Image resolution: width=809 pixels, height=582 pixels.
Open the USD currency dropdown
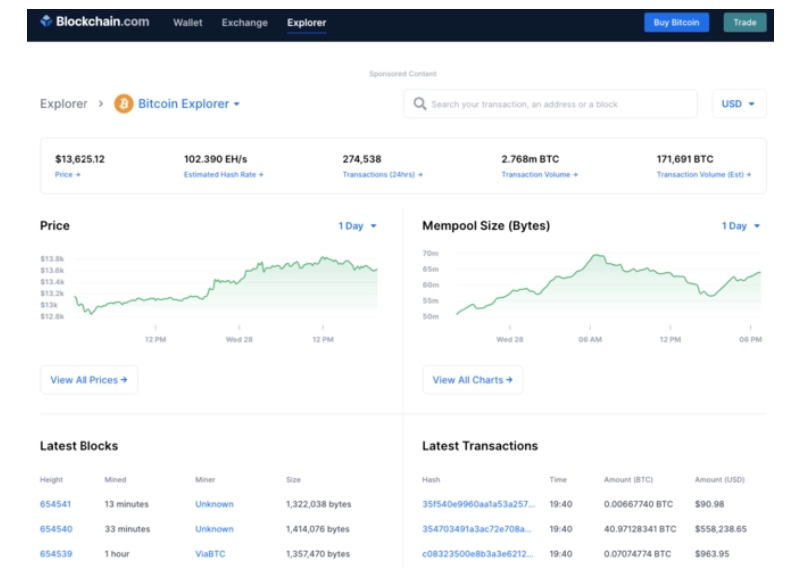tap(738, 104)
